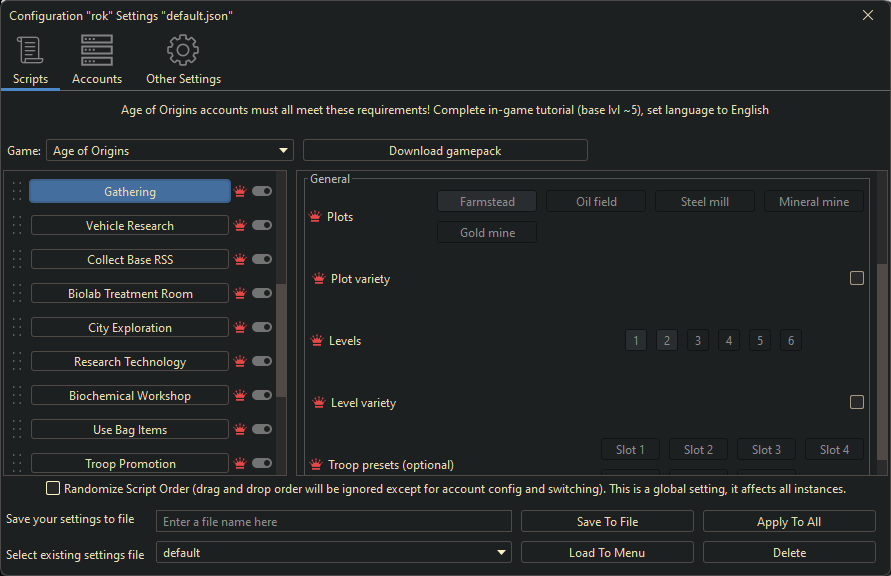This screenshot has width=891, height=576.
Task: Select the Farmstead plot
Action: click(x=487, y=200)
